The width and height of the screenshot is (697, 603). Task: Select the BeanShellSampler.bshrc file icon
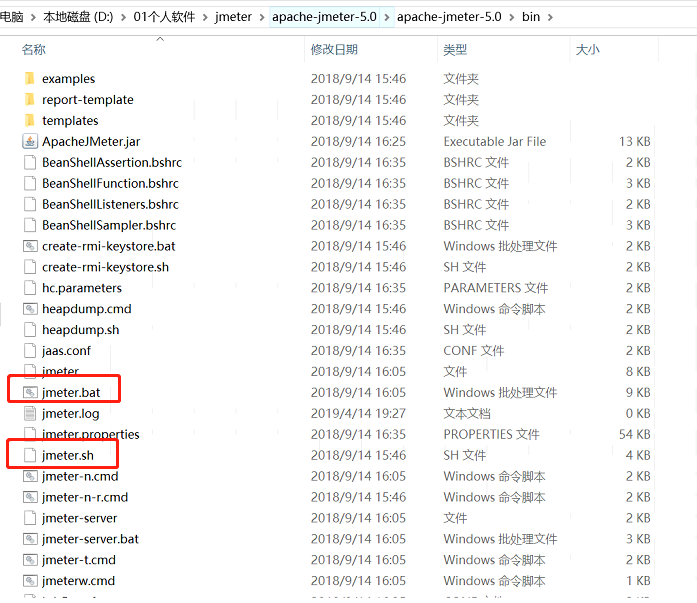point(30,225)
